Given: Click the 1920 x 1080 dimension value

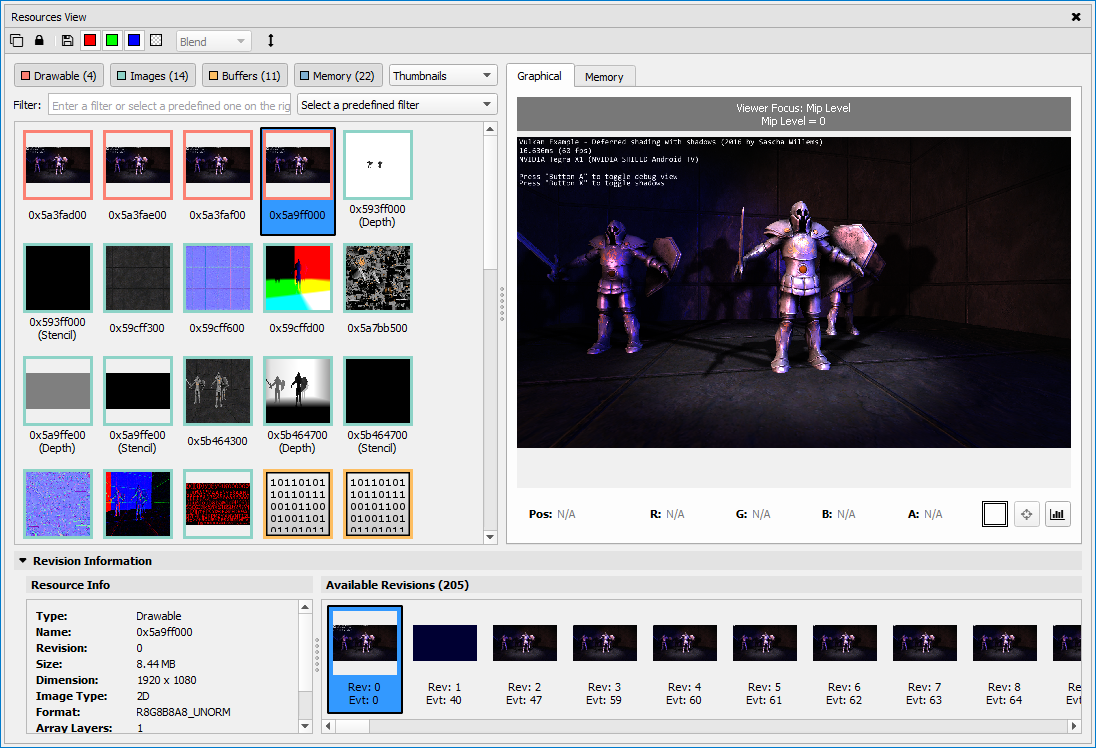Looking at the screenshot, I should pyautogui.click(x=166, y=679).
